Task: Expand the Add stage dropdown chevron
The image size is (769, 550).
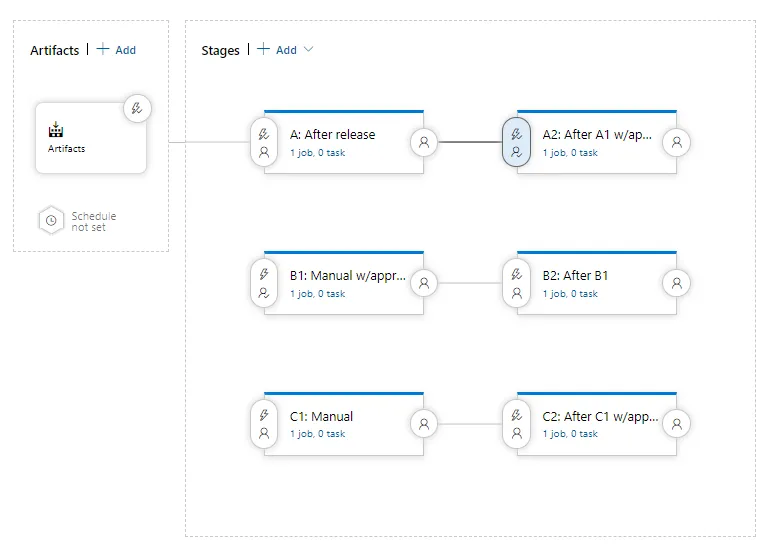Action: [x=308, y=50]
